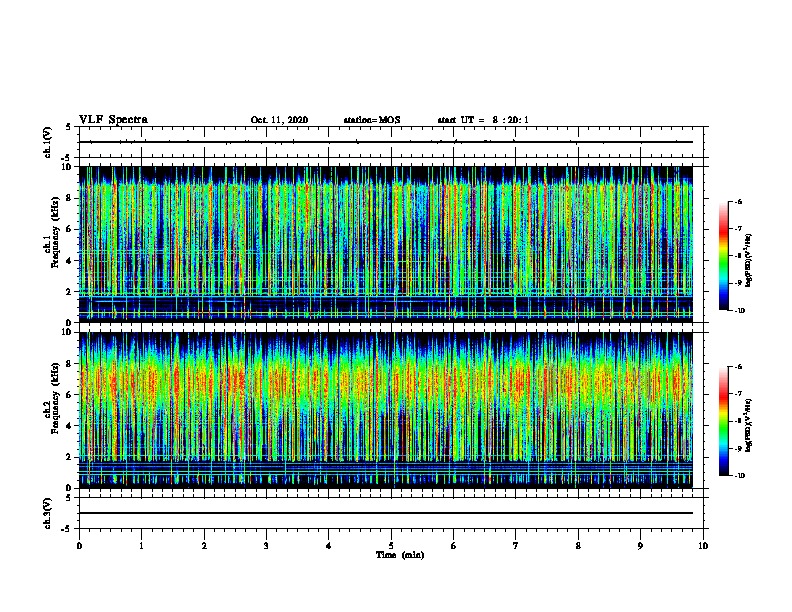Click the time axis tick label "2"
The height and width of the screenshot is (612, 792).
(x=204, y=546)
